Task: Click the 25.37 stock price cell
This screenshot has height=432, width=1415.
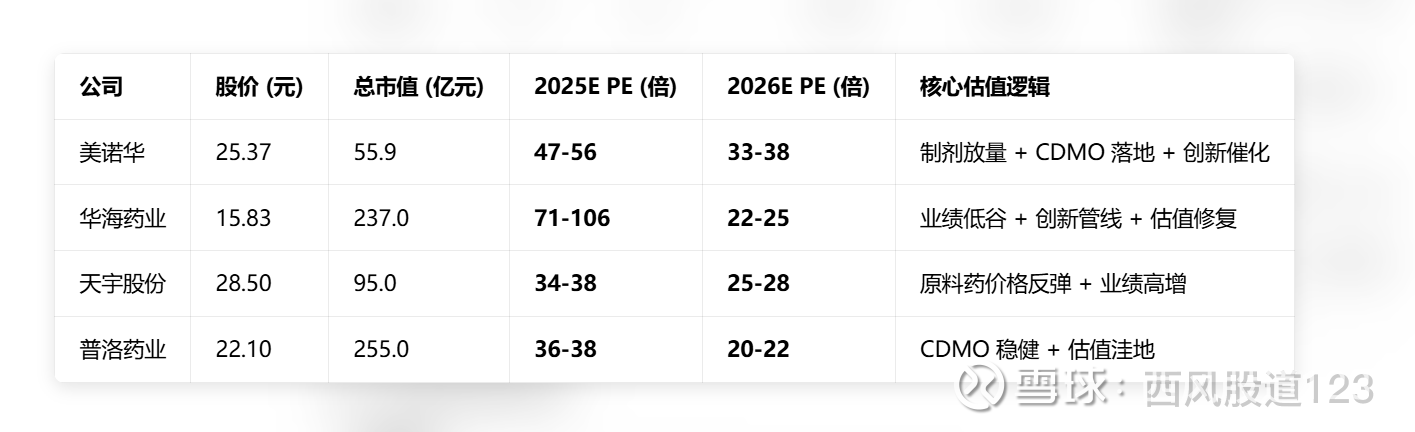Action: tap(243, 153)
